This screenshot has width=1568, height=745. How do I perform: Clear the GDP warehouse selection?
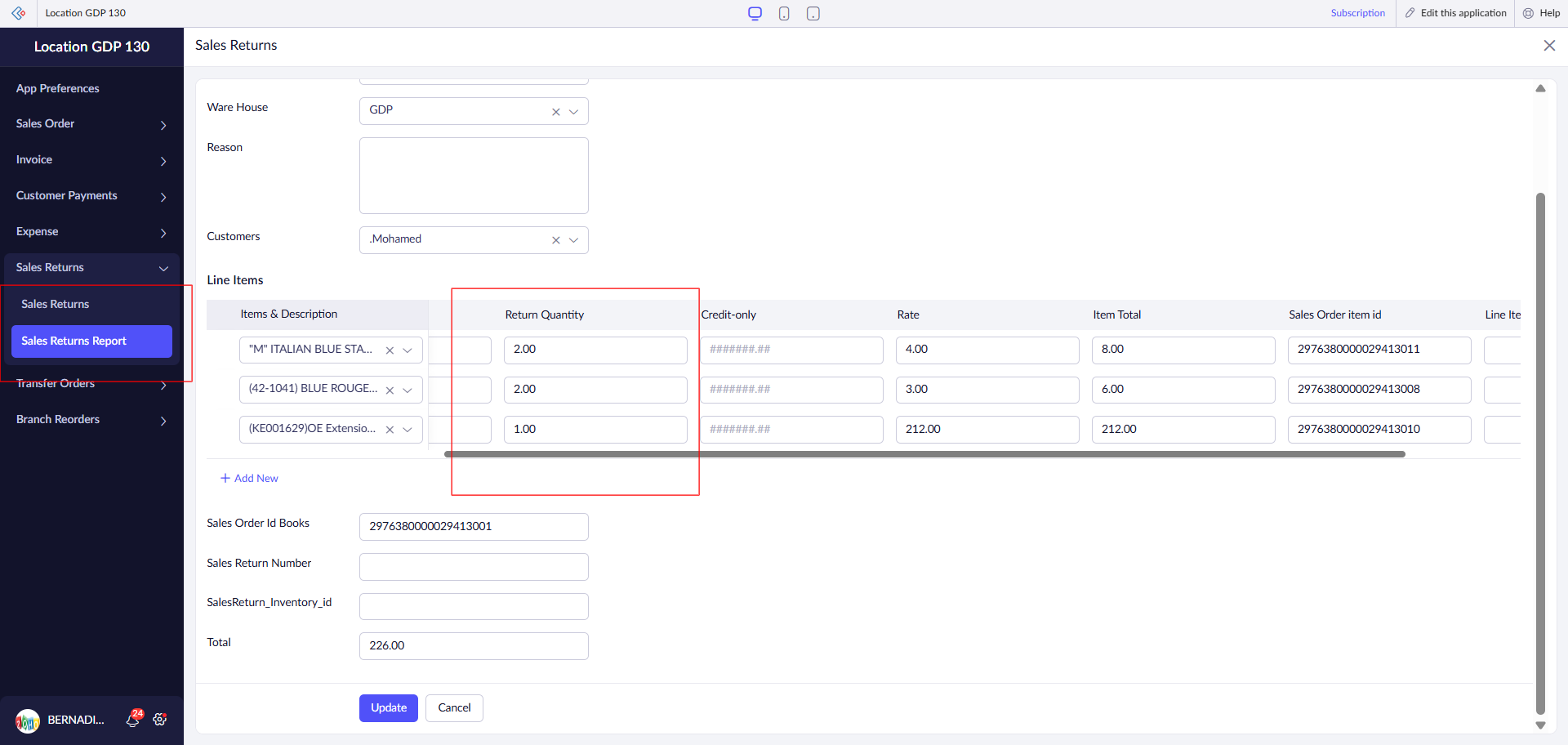(556, 111)
